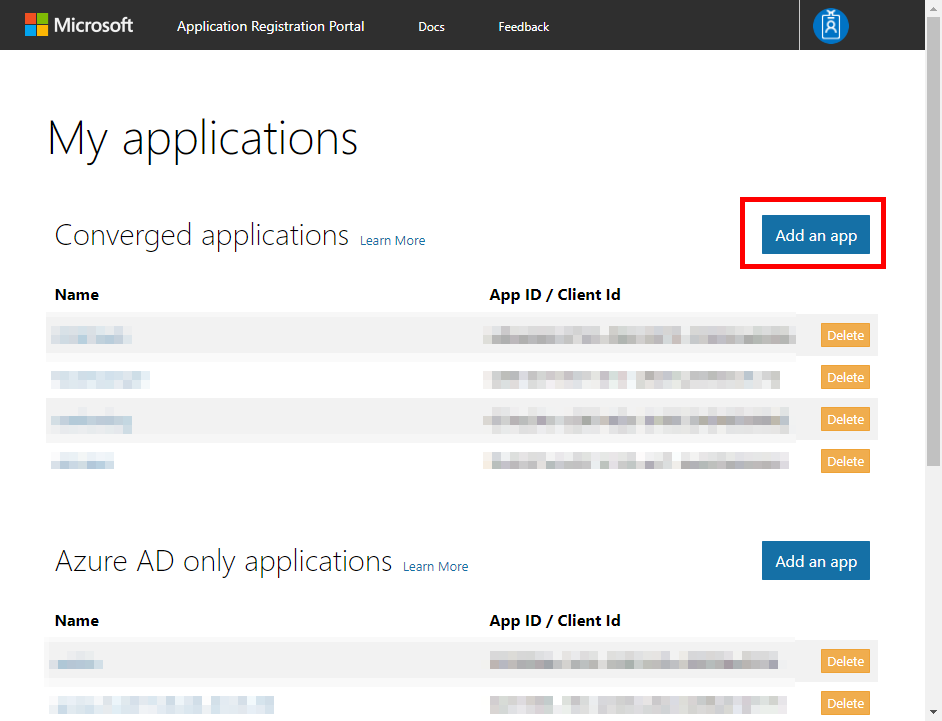Open the first converged application name link

tap(91, 335)
